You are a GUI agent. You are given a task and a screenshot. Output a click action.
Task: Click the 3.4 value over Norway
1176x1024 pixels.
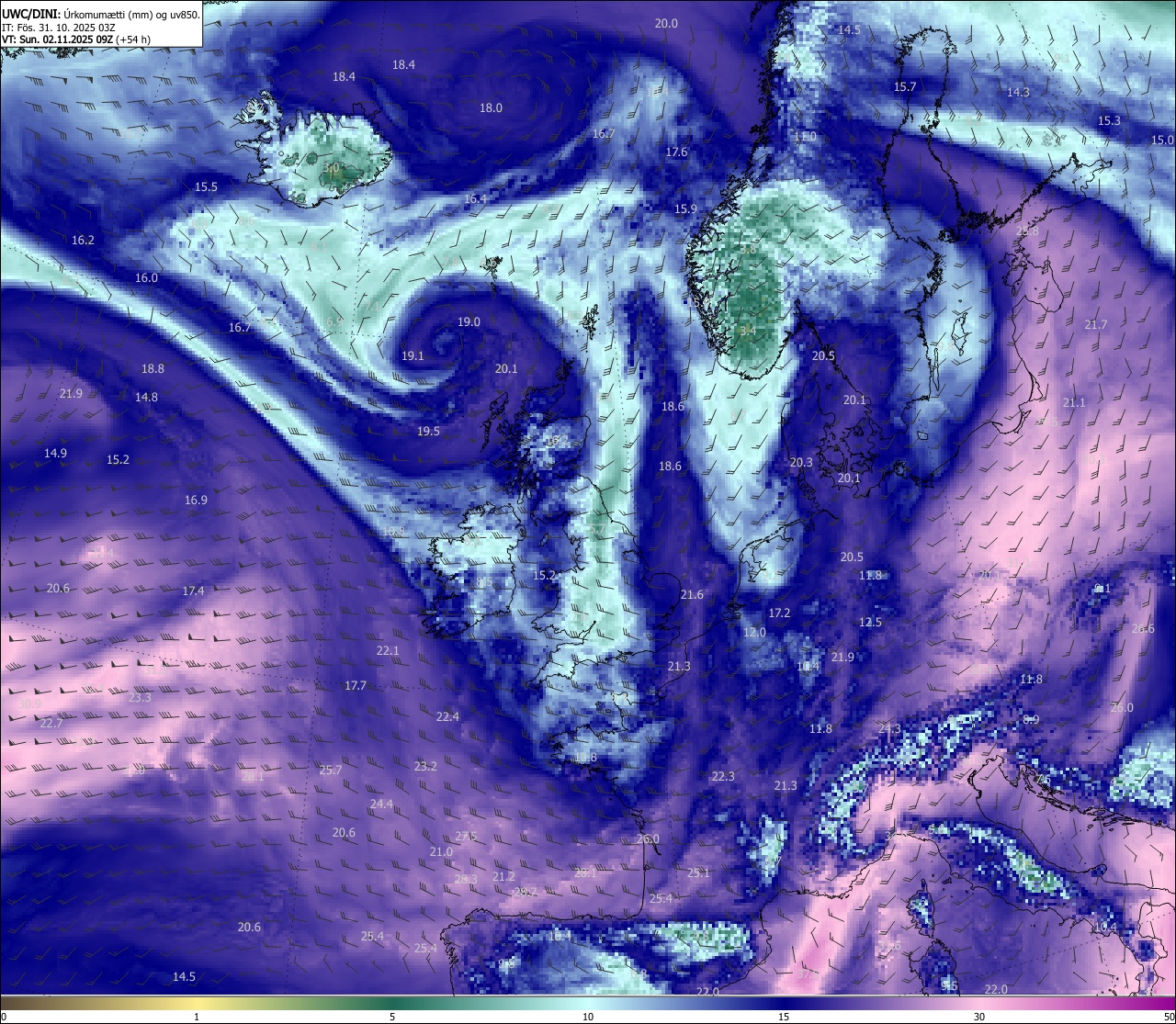(748, 330)
